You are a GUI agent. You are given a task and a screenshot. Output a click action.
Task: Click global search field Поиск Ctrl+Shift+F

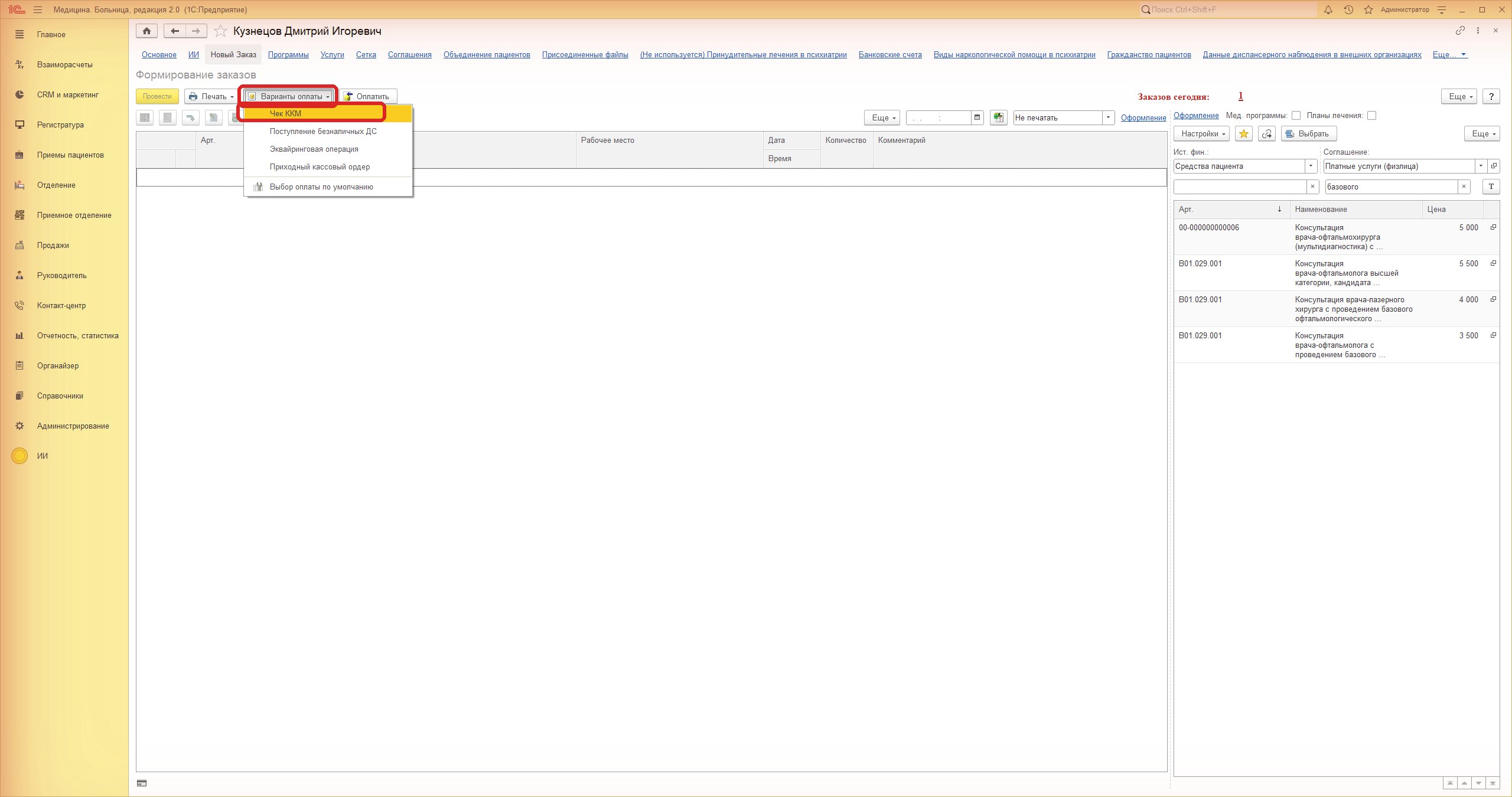tap(1228, 9)
